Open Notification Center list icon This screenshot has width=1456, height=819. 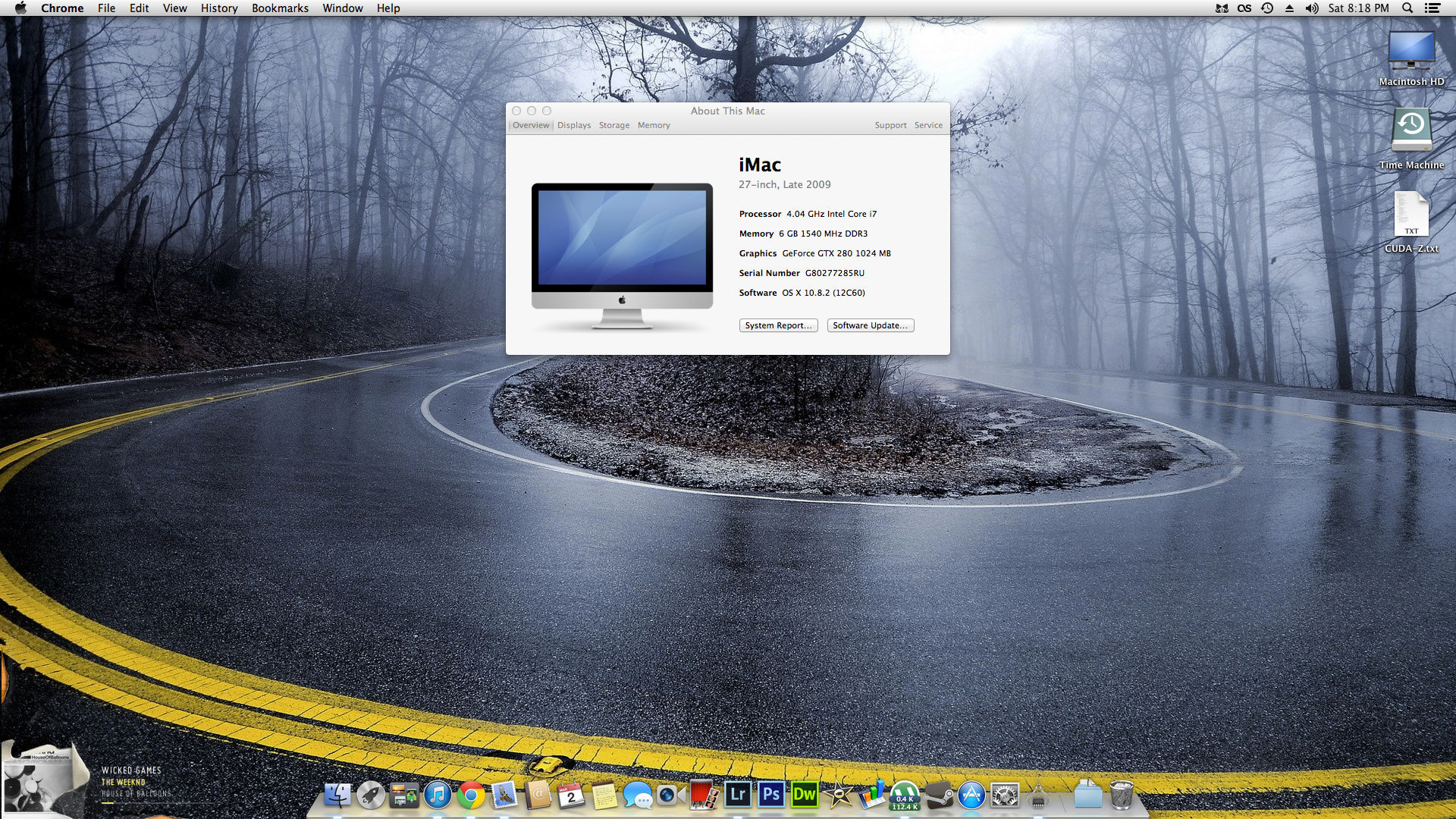click(x=1432, y=8)
